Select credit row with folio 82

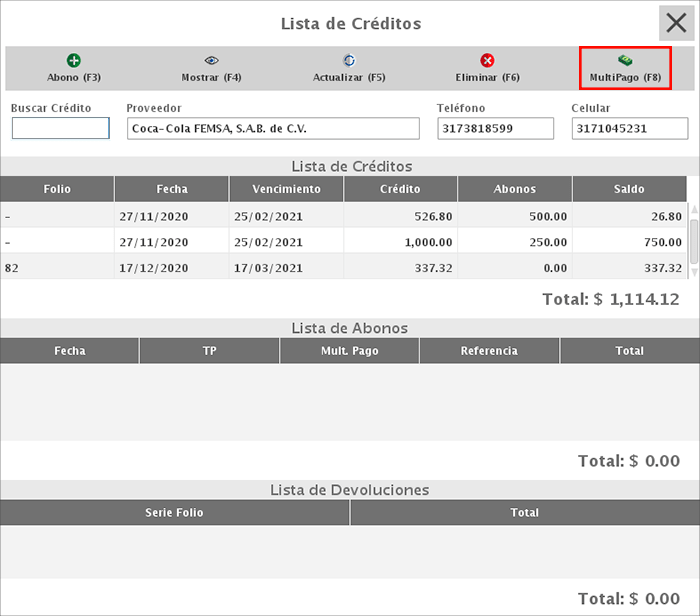(344, 268)
